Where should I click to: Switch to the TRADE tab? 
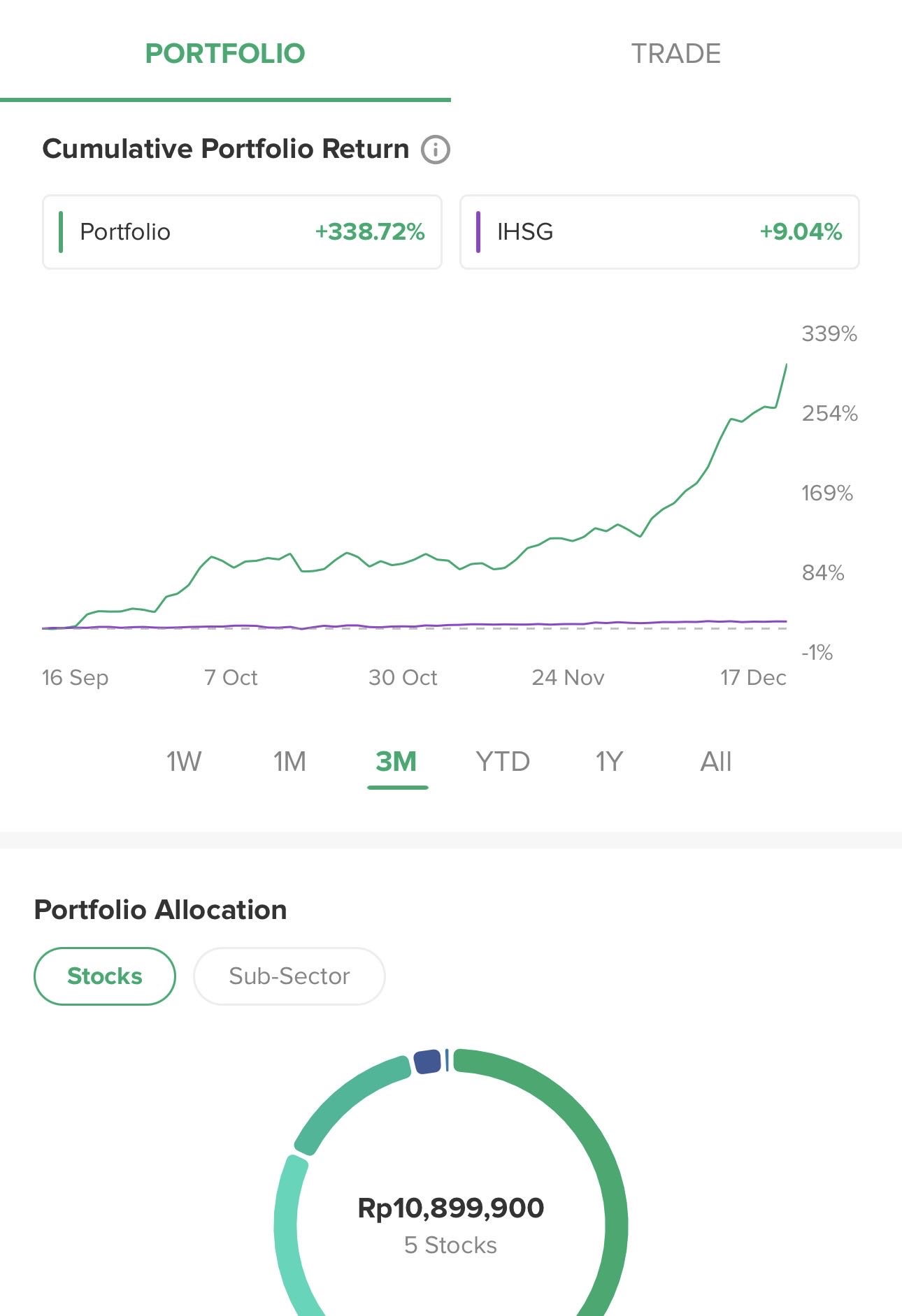pos(675,54)
